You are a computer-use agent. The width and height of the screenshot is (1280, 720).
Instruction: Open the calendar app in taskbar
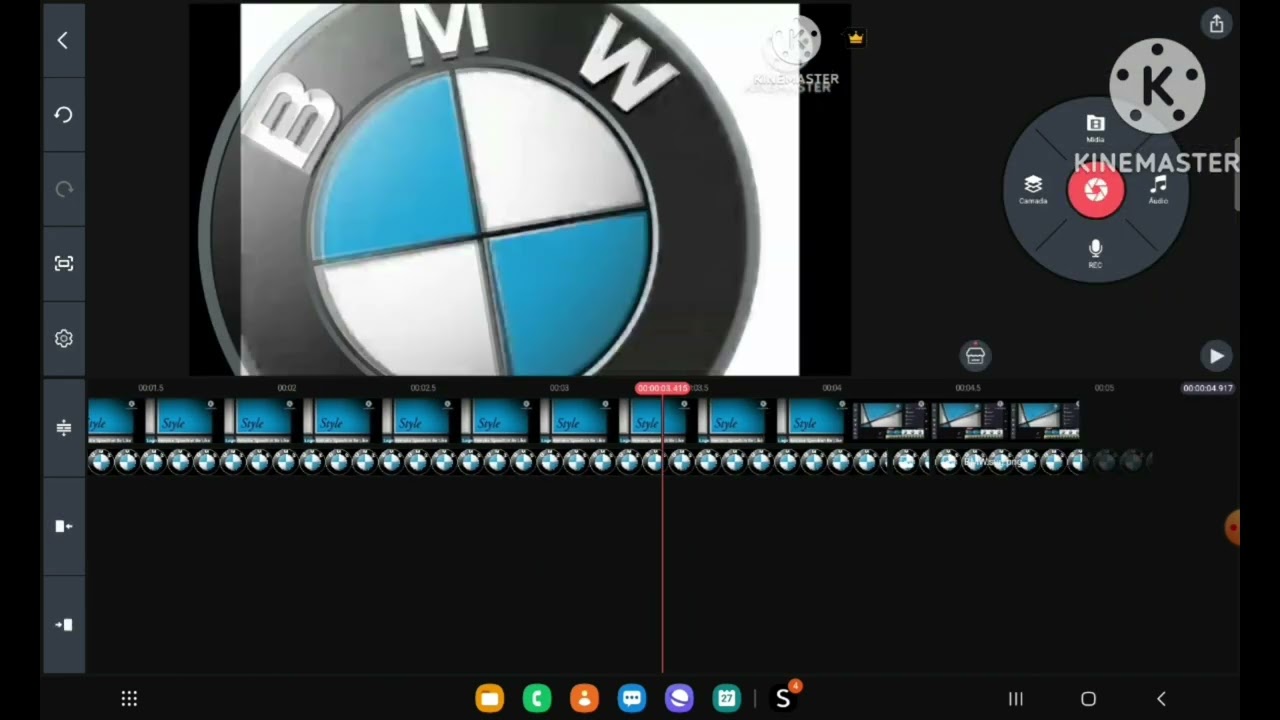point(727,699)
